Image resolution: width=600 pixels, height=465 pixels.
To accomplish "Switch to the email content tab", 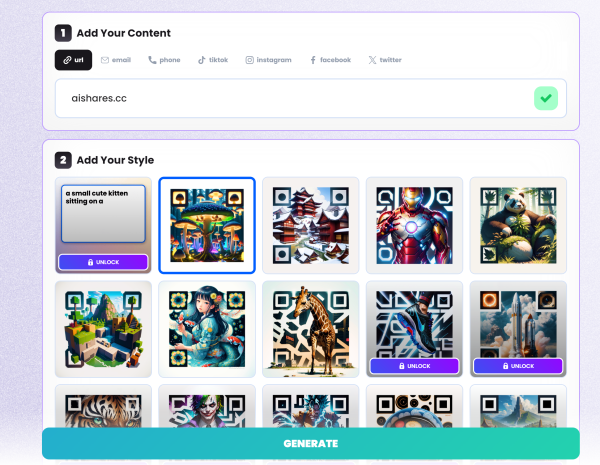I will point(116,60).
